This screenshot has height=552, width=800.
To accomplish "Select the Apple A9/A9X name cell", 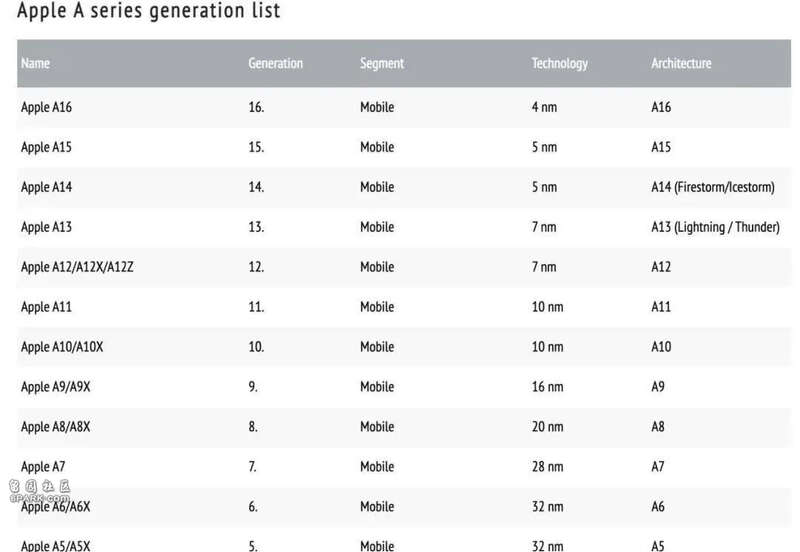I will point(56,386).
